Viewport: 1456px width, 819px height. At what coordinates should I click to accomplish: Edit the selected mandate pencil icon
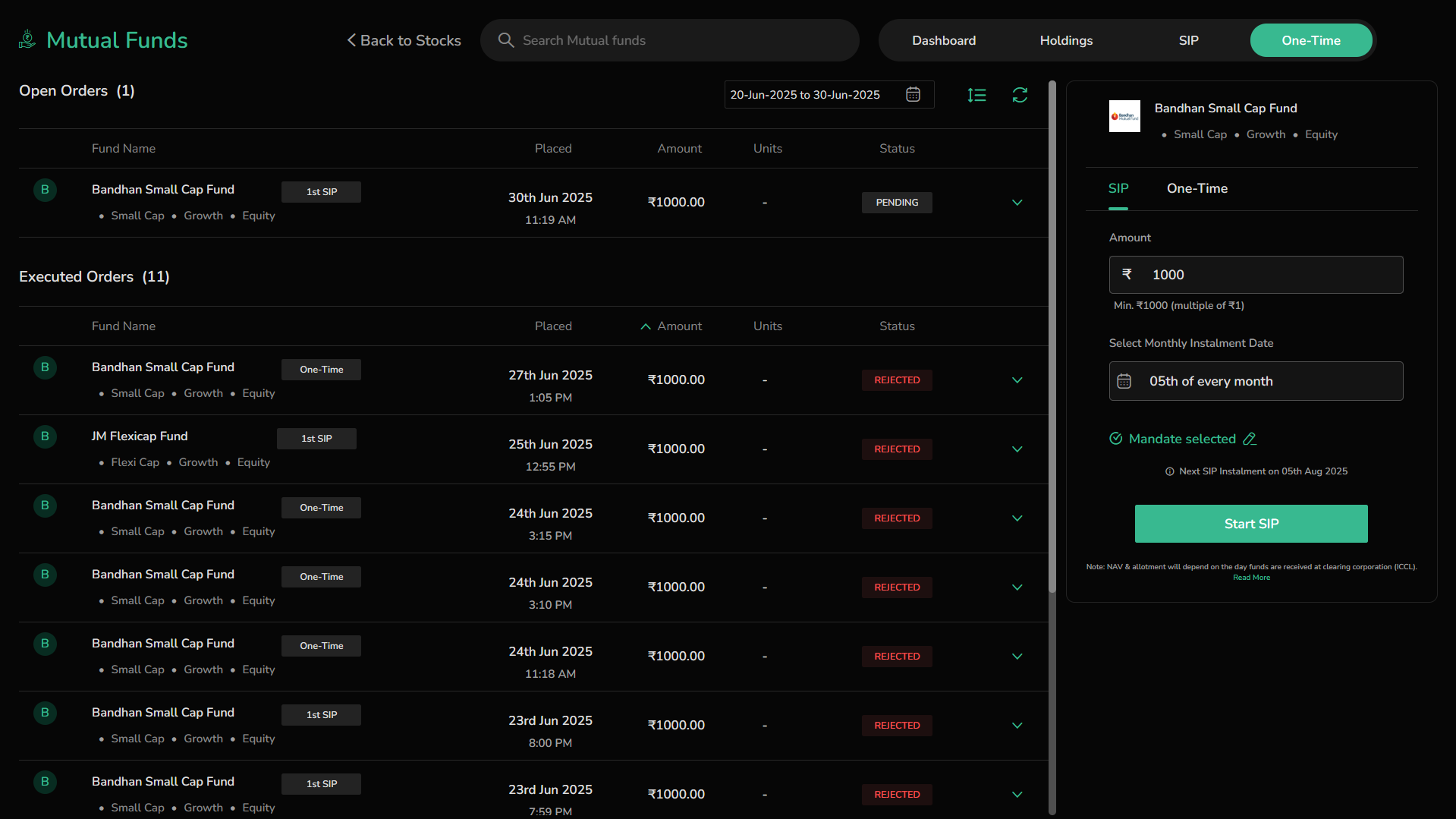pos(1250,439)
